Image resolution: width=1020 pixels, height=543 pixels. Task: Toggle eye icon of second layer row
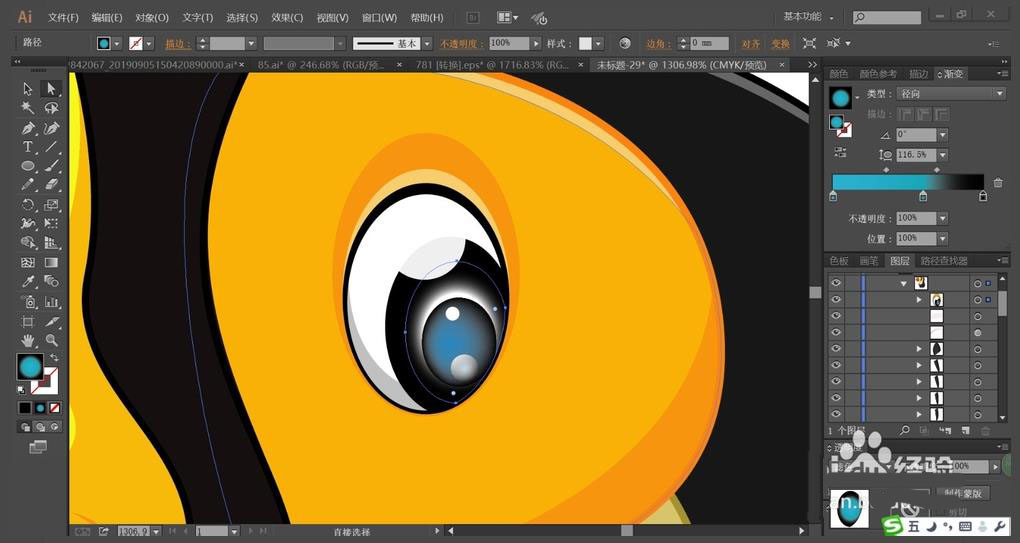tap(836, 299)
